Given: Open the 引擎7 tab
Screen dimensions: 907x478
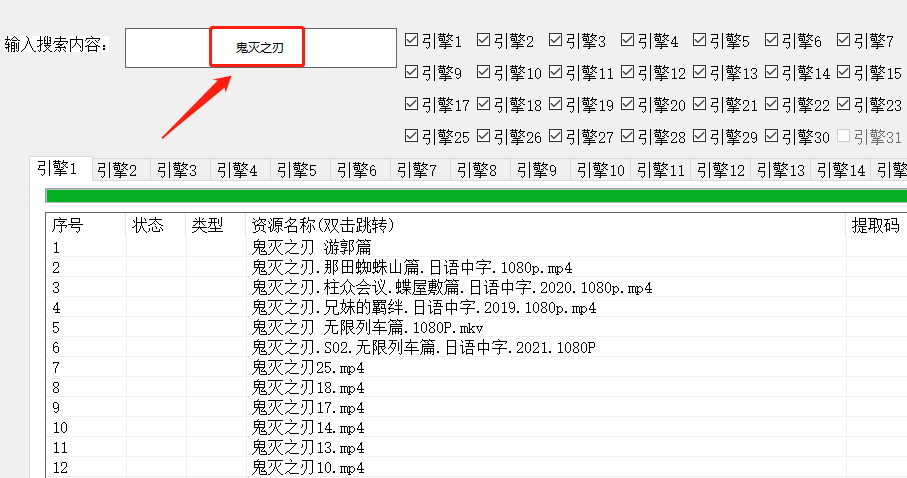Looking at the screenshot, I should tap(421, 170).
